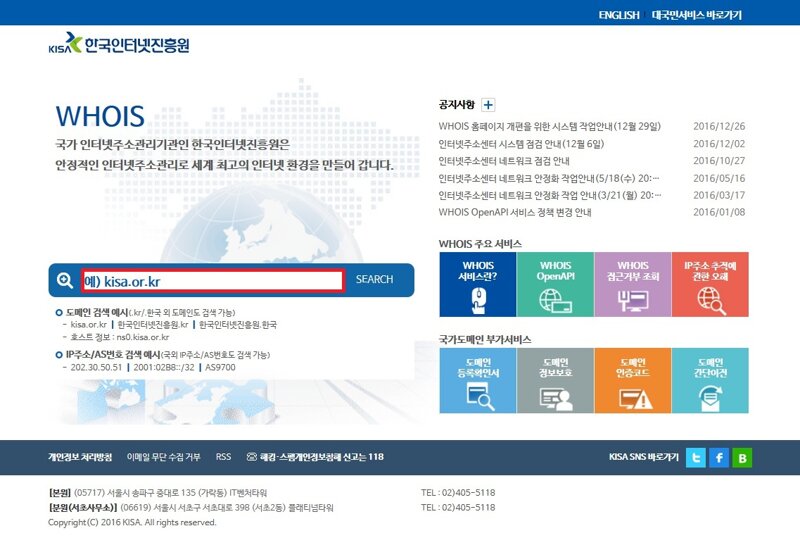Open '대국민서비스 바로가기' link
This screenshot has height=545, width=800.
[x=696, y=15]
